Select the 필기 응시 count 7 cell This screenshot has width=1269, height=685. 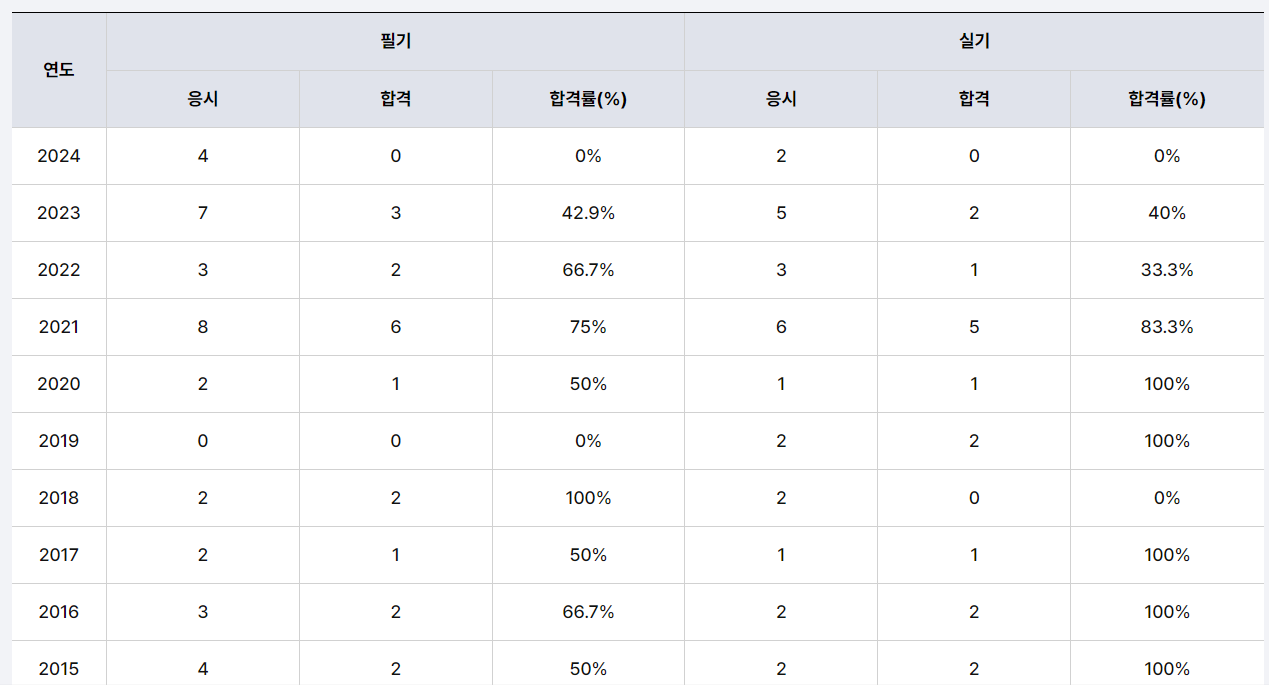click(203, 213)
